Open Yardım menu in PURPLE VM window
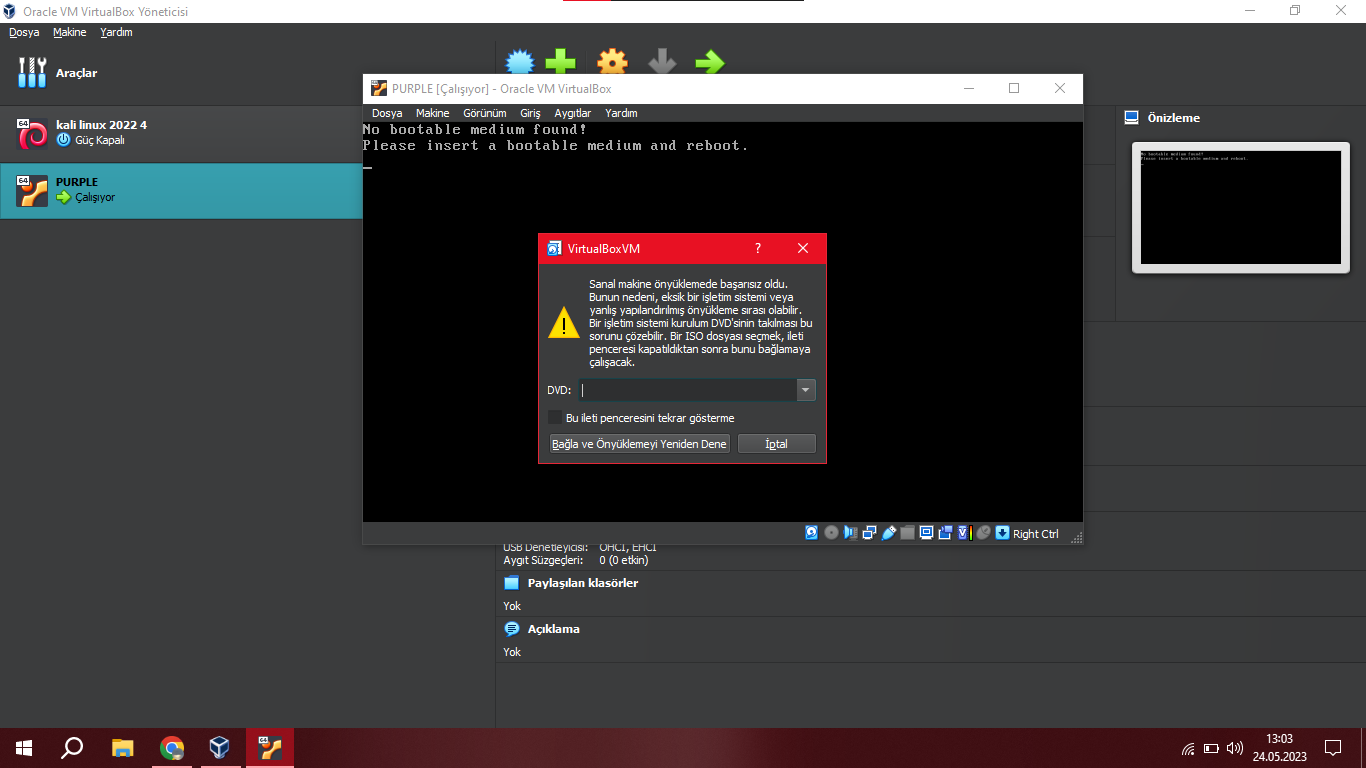This screenshot has width=1366, height=768. click(621, 113)
